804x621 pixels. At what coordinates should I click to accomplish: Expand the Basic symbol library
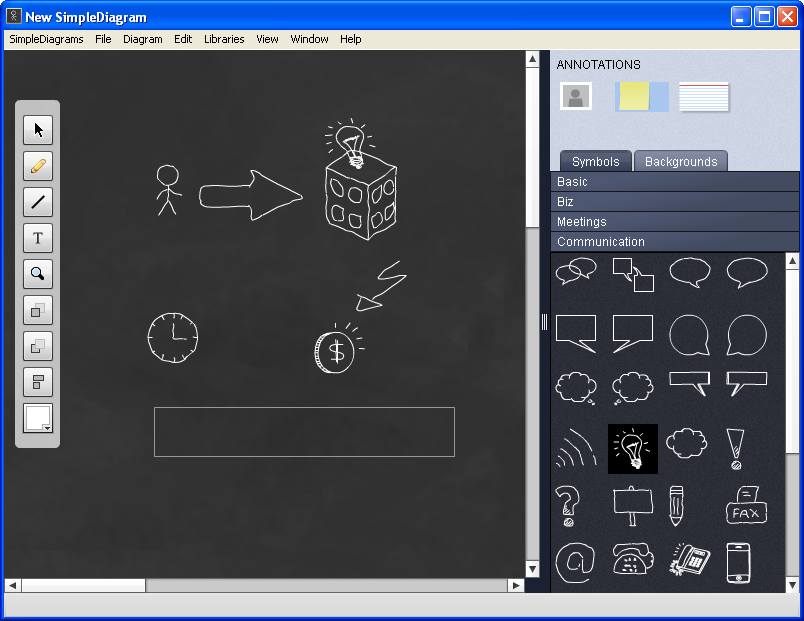point(675,182)
